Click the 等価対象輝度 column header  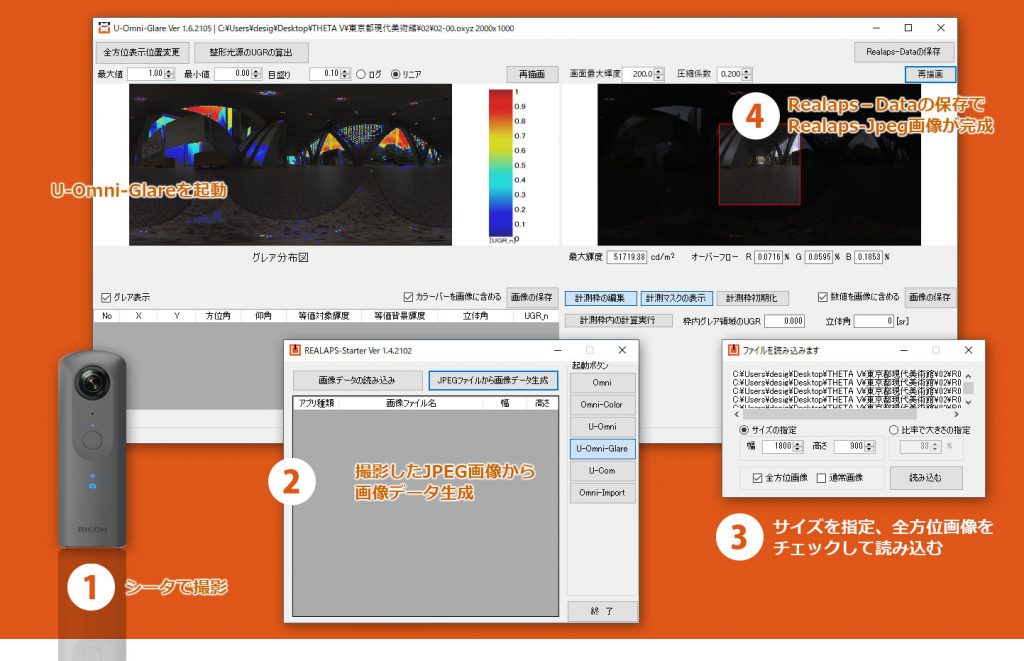tap(324, 316)
